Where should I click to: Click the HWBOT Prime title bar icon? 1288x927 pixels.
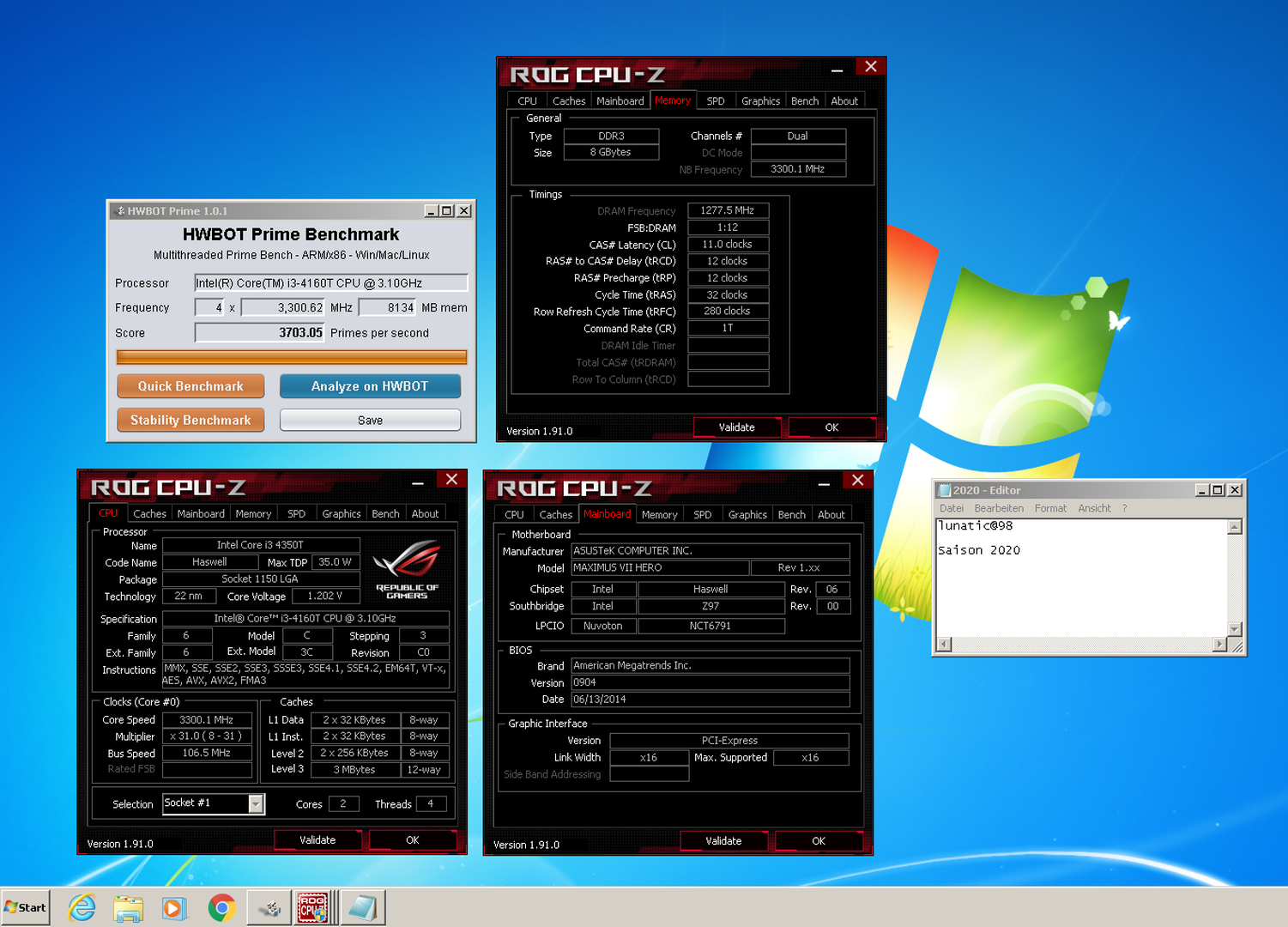point(120,211)
